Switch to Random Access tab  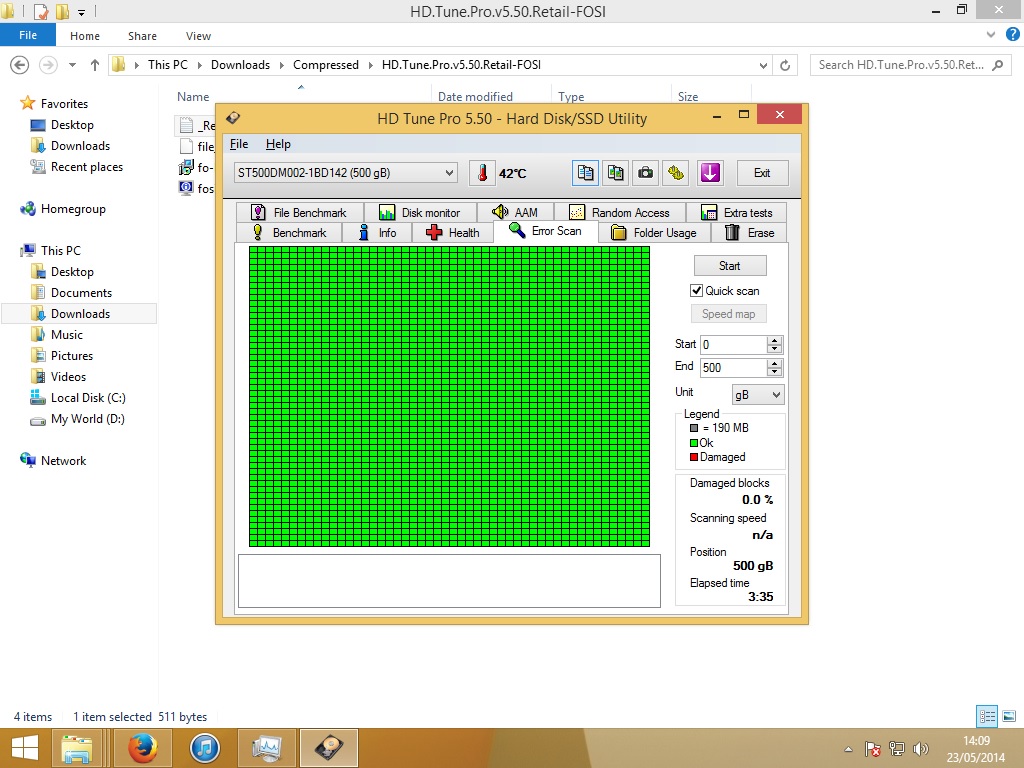(x=620, y=213)
